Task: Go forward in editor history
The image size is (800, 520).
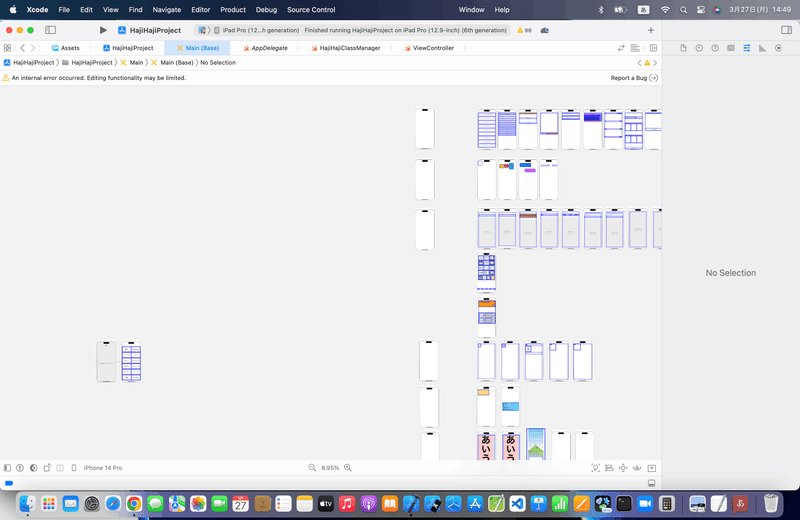Action: point(33,48)
